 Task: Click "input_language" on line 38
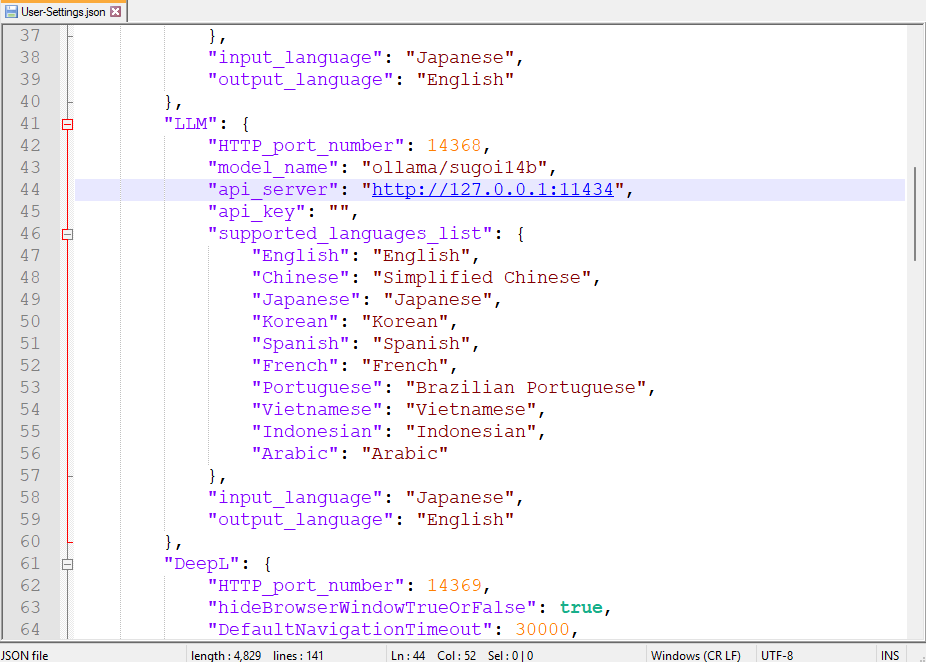click(x=295, y=58)
